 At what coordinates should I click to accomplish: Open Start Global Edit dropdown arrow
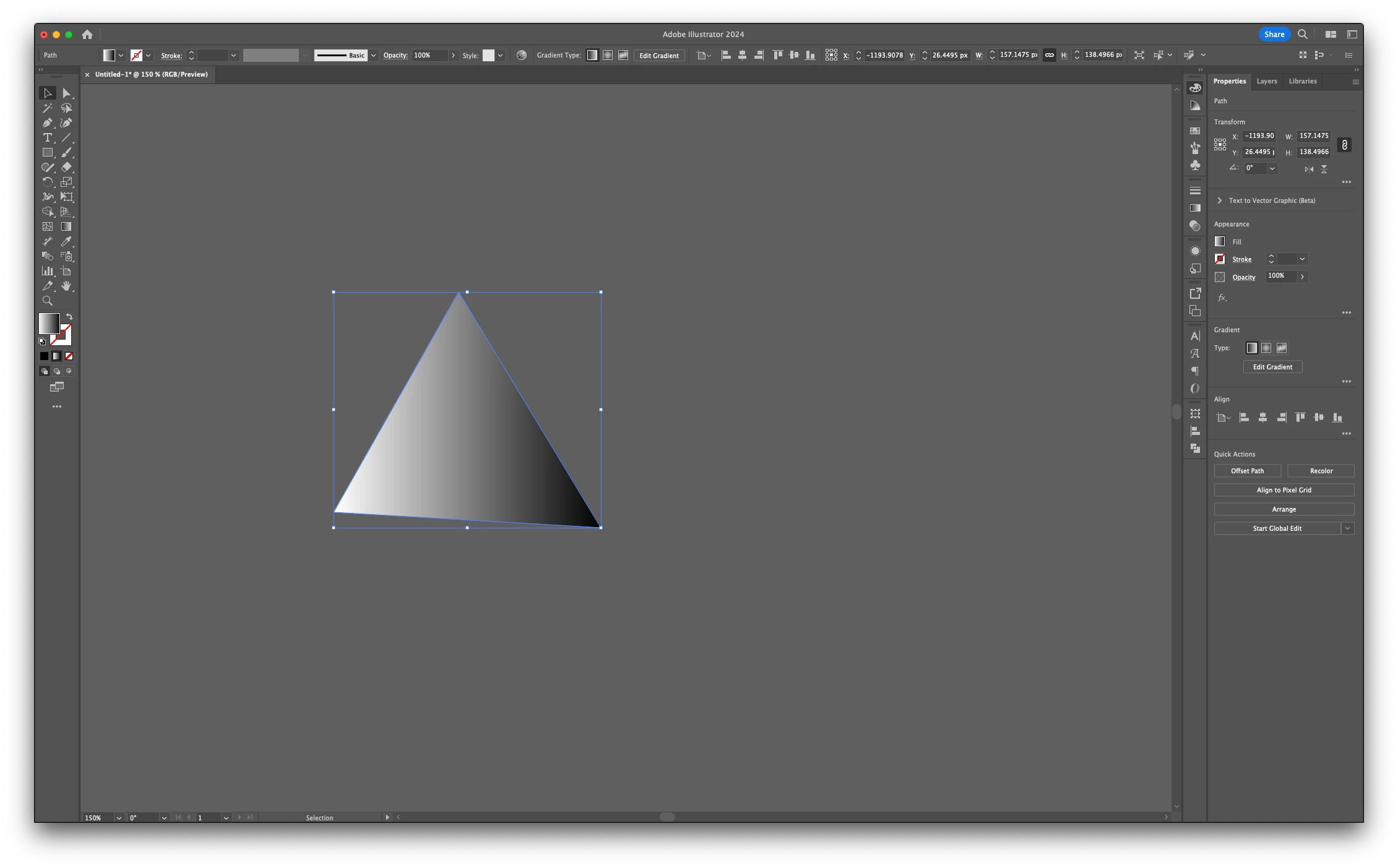[x=1347, y=528]
